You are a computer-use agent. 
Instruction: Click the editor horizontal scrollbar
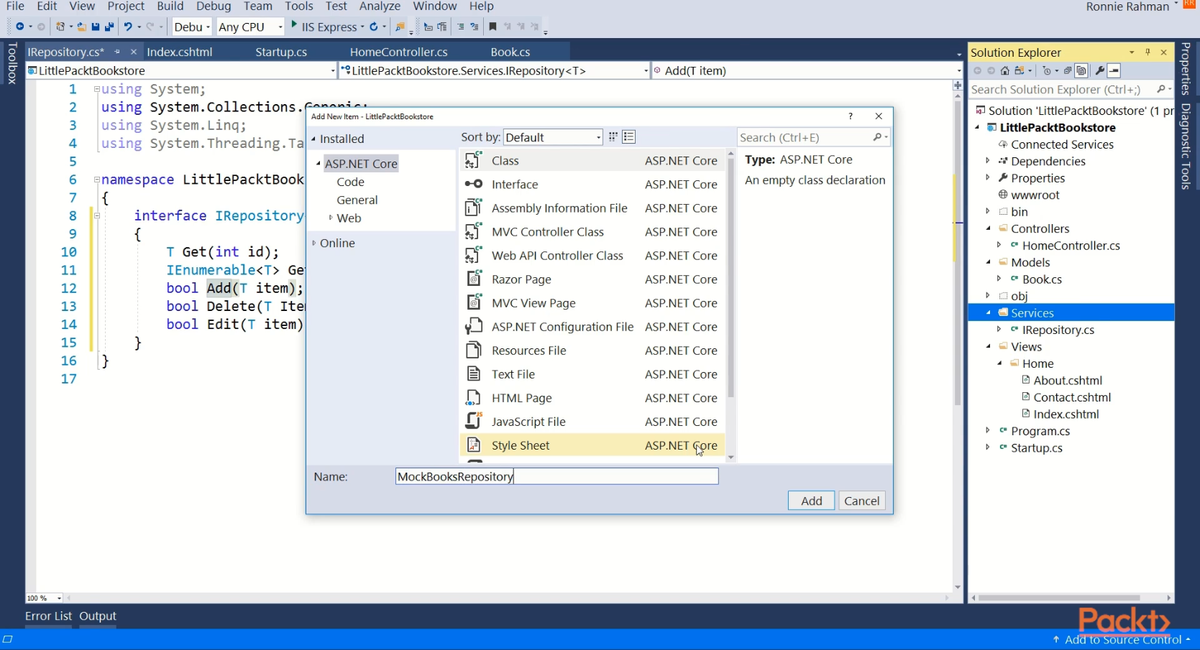pyautogui.click(x=505, y=598)
